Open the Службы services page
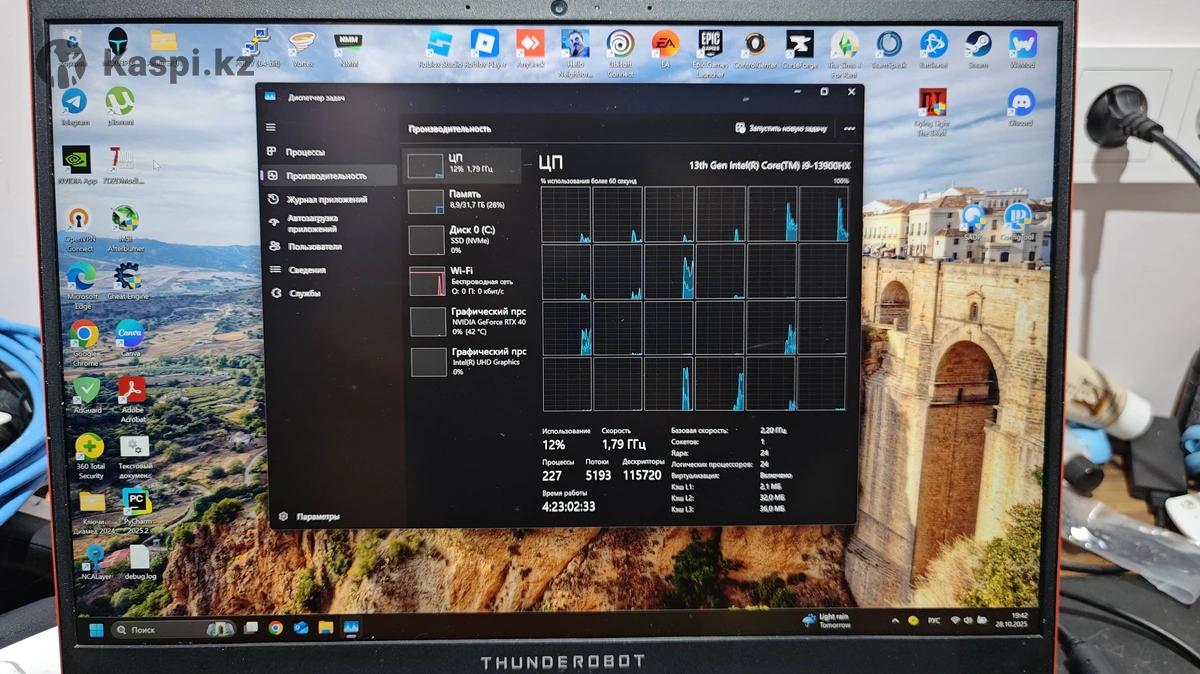The image size is (1200, 674). pos(304,293)
